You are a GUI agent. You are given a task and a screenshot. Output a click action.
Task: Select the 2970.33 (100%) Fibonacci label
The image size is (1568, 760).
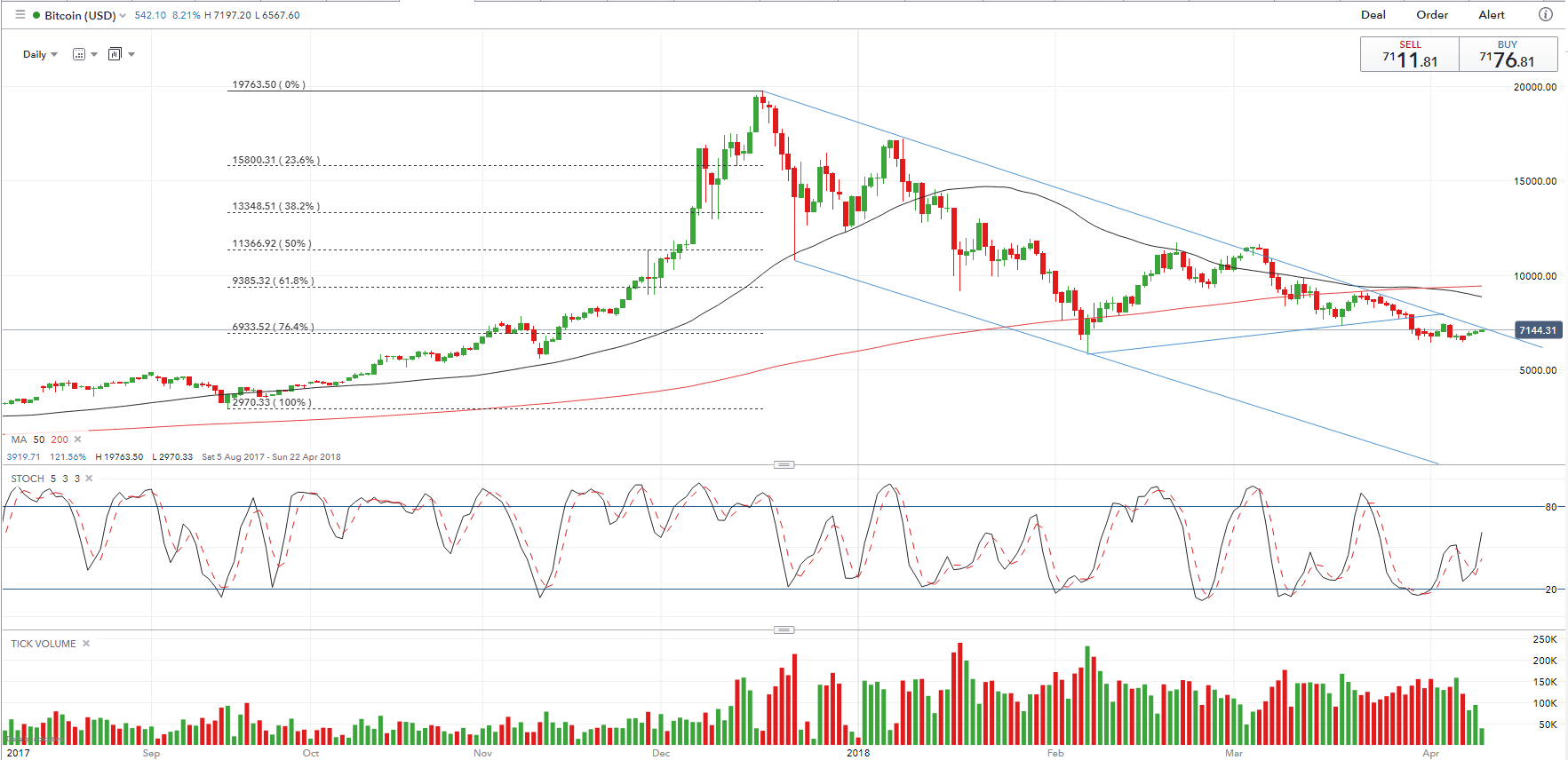[x=272, y=402]
